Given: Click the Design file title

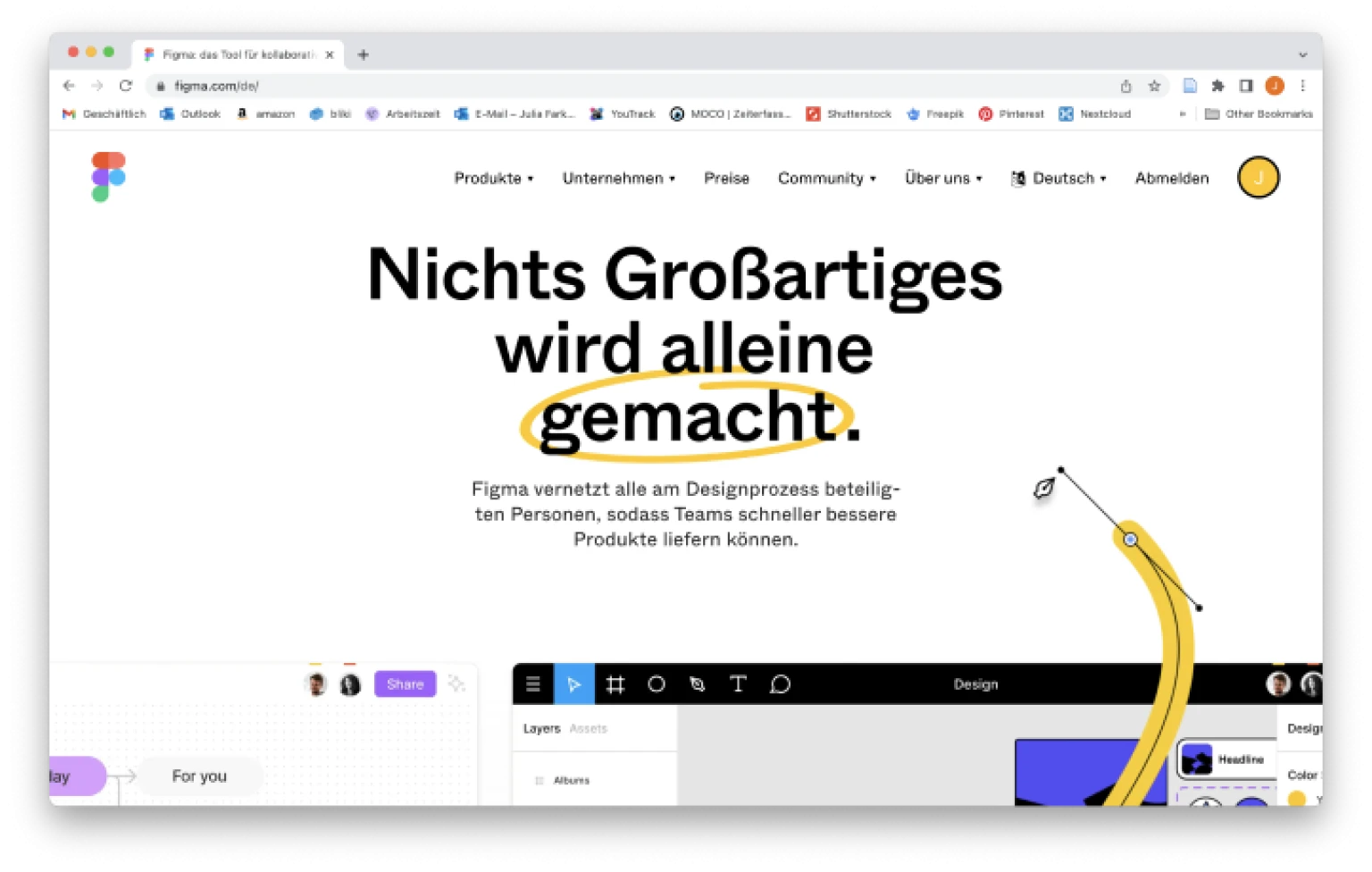Looking at the screenshot, I should click(975, 684).
